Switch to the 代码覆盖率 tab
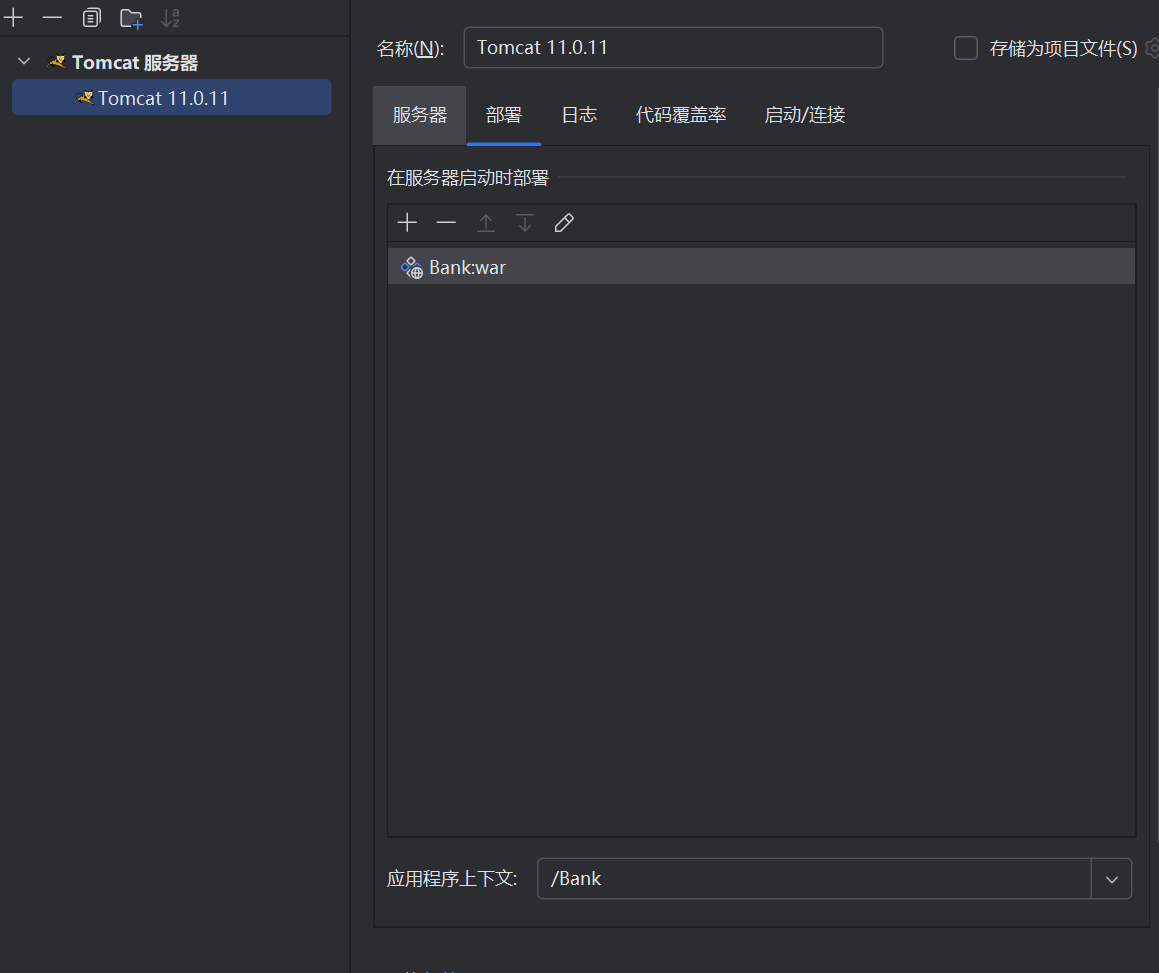The image size is (1159, 973). (681, 115)
